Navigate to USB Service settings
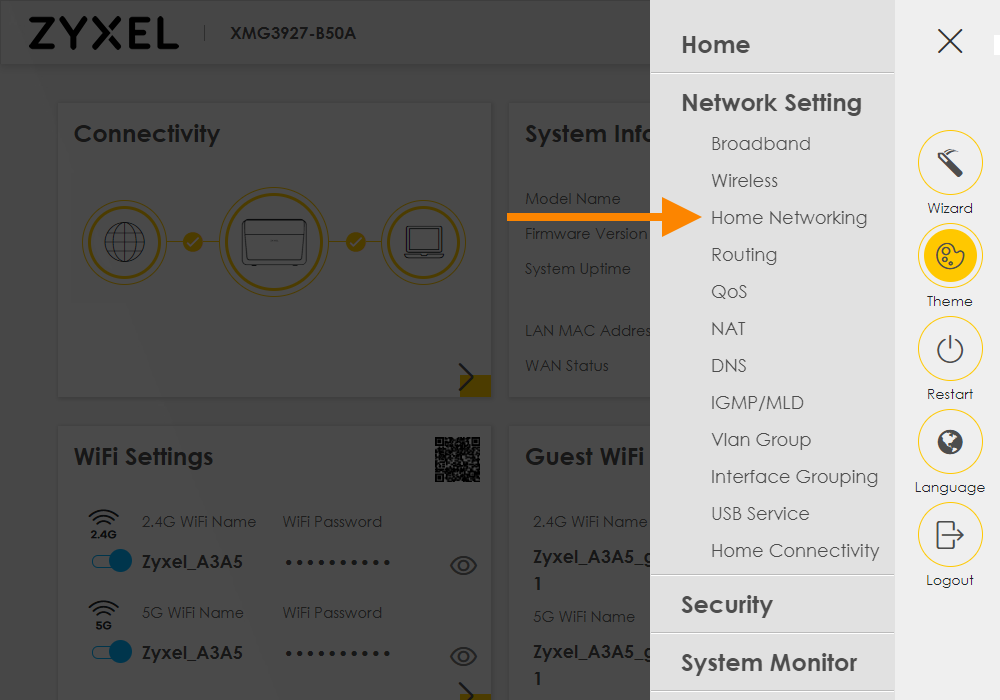The height and width of the screenshot is (700, 1000). pos(760,513)
